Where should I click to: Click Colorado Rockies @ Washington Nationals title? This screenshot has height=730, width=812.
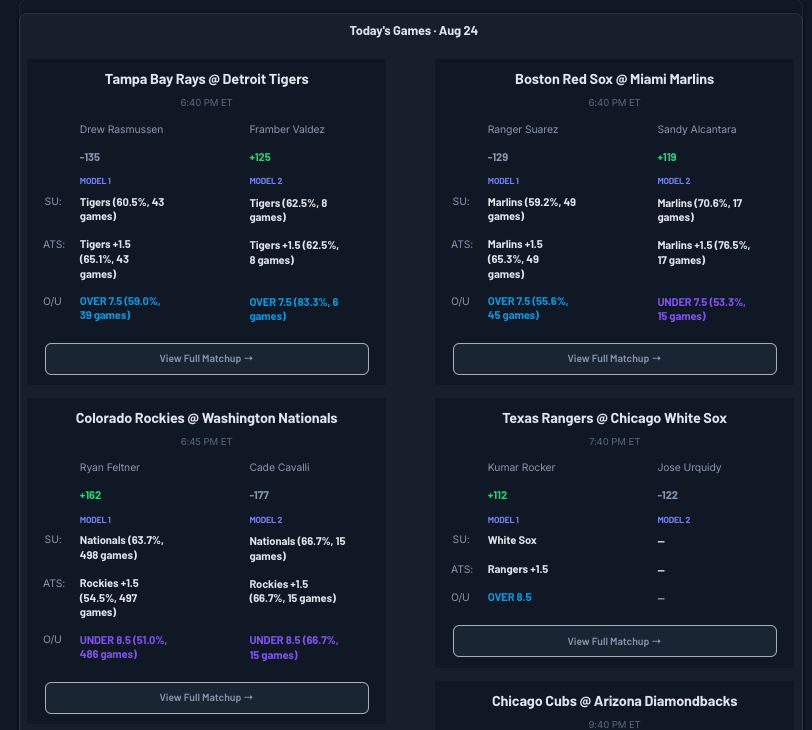207,418
